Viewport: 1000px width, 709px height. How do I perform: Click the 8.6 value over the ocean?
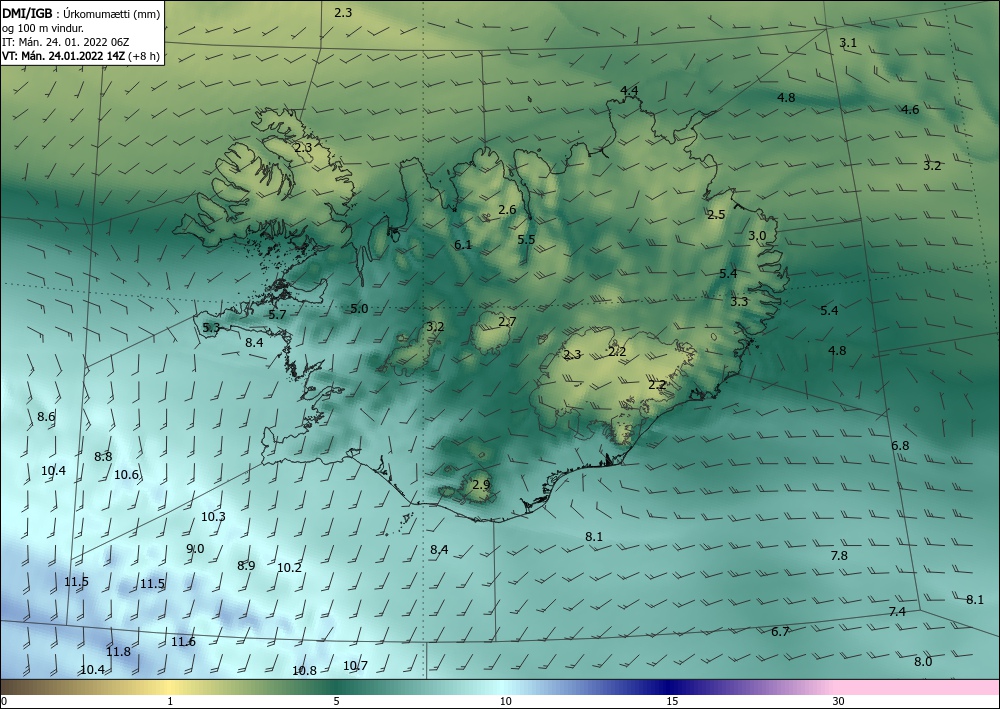click(46, 417)
